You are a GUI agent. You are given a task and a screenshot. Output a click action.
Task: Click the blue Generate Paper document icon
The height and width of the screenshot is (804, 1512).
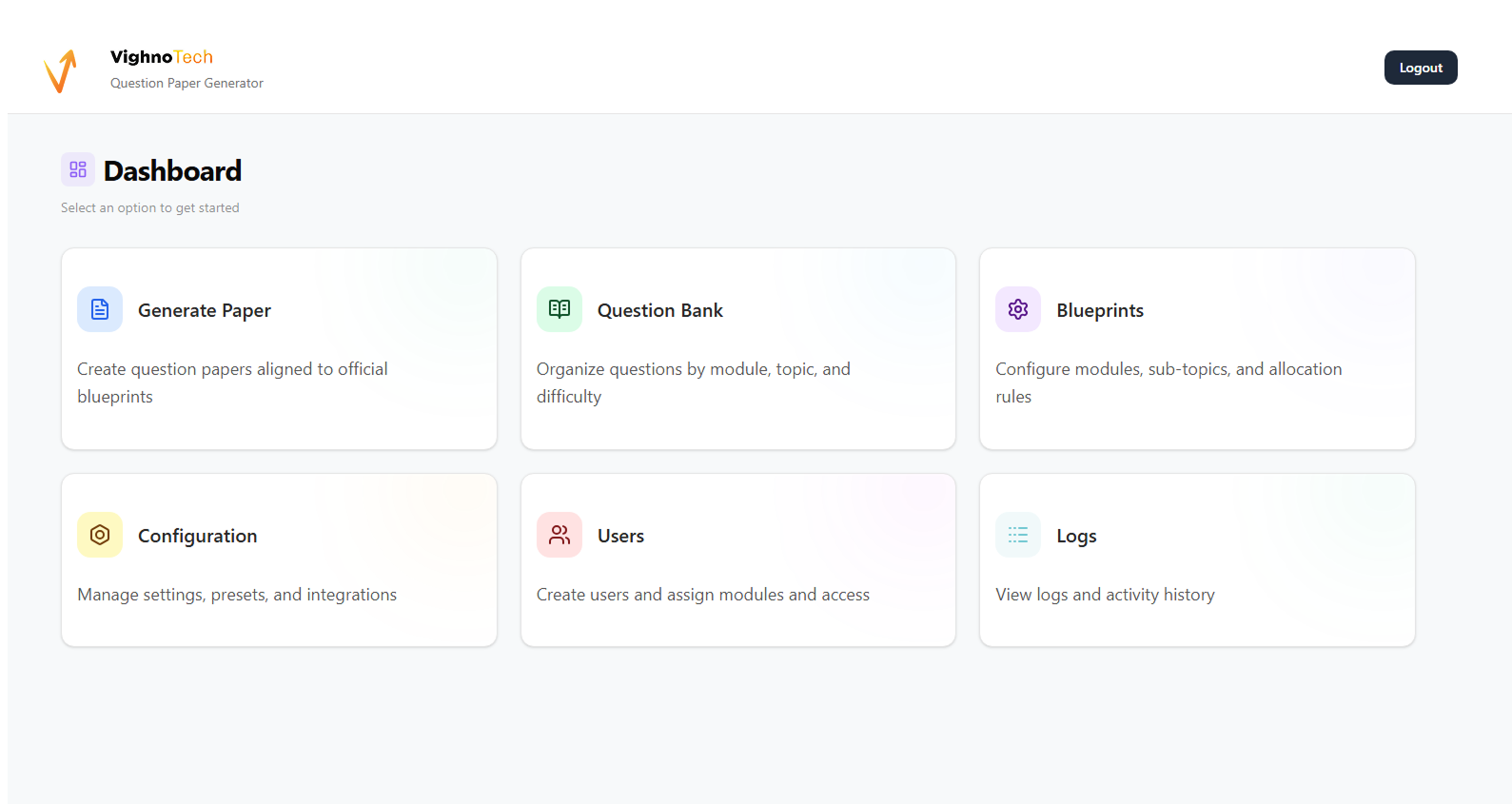click(100, 309)
